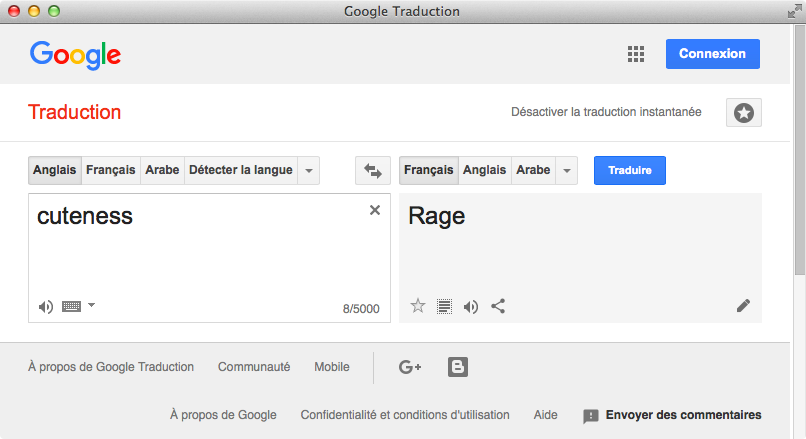Open the Blogger icon link
This screenshot has height=439, width=806.
click(458, 367)
